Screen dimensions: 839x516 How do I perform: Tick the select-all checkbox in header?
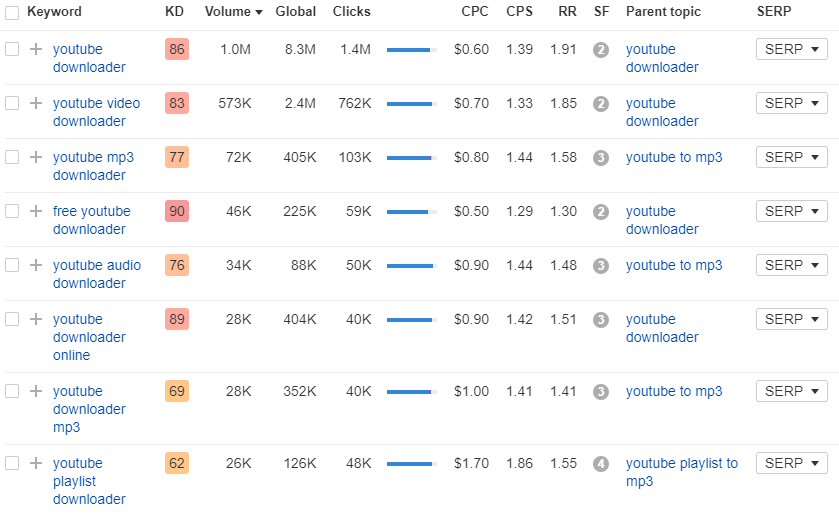12,12
